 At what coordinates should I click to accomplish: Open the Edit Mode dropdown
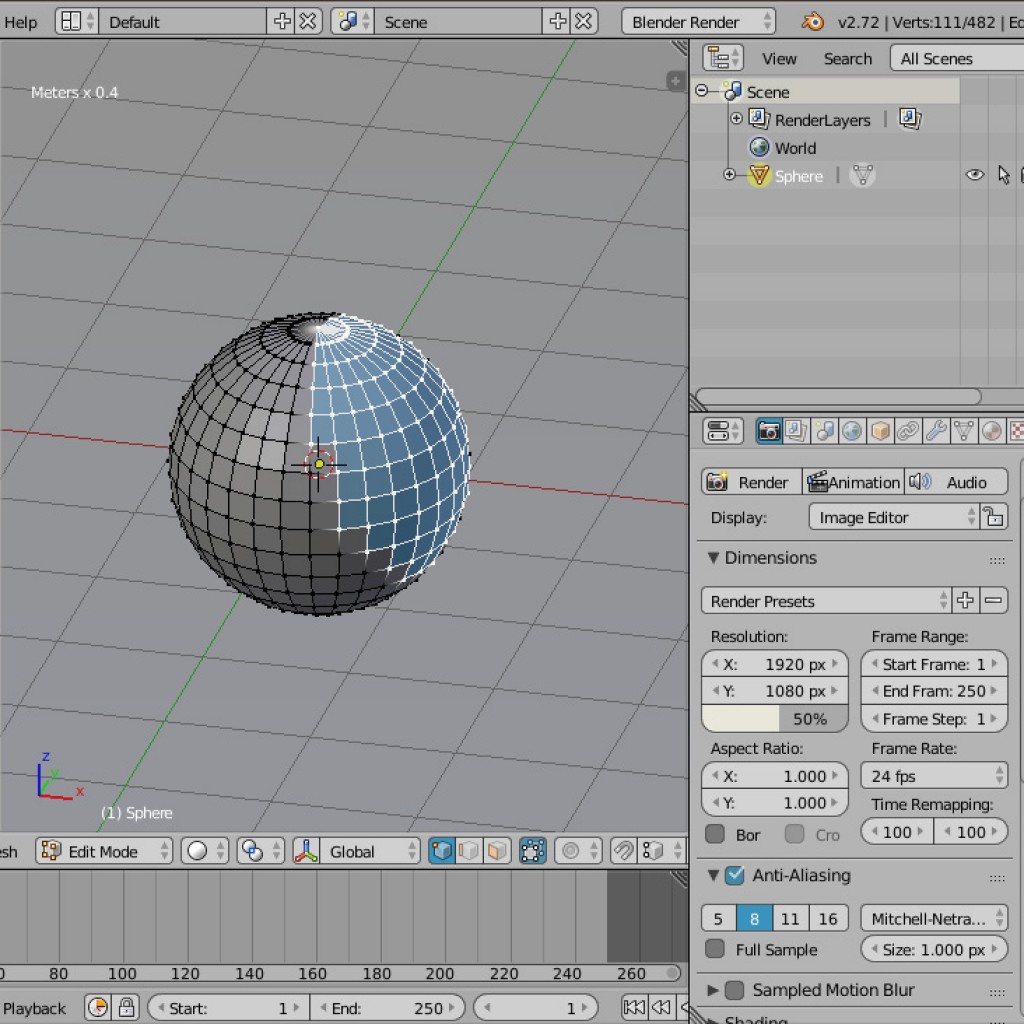click(104, 851)
